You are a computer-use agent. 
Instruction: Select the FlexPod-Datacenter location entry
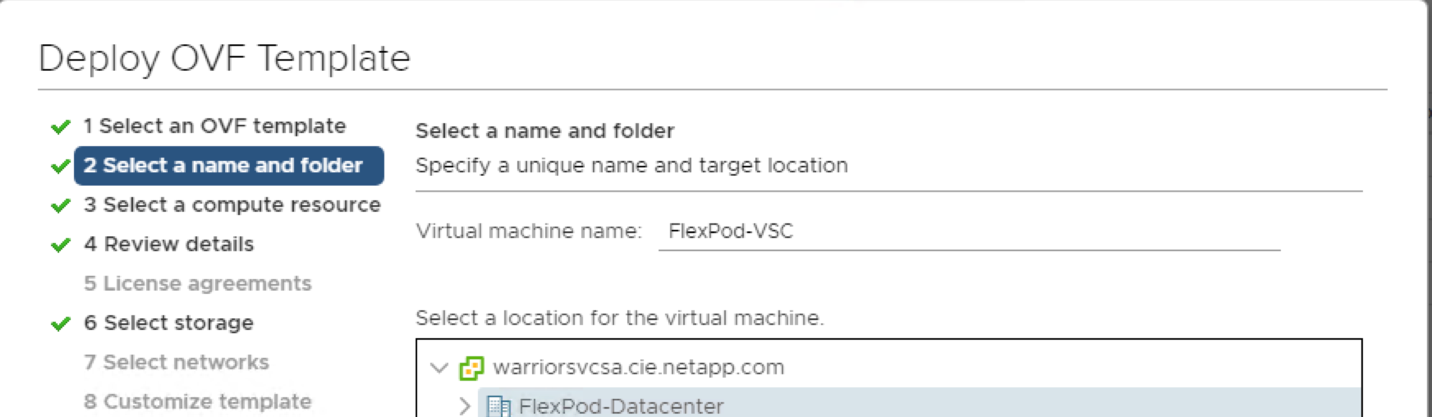[620, 406]
